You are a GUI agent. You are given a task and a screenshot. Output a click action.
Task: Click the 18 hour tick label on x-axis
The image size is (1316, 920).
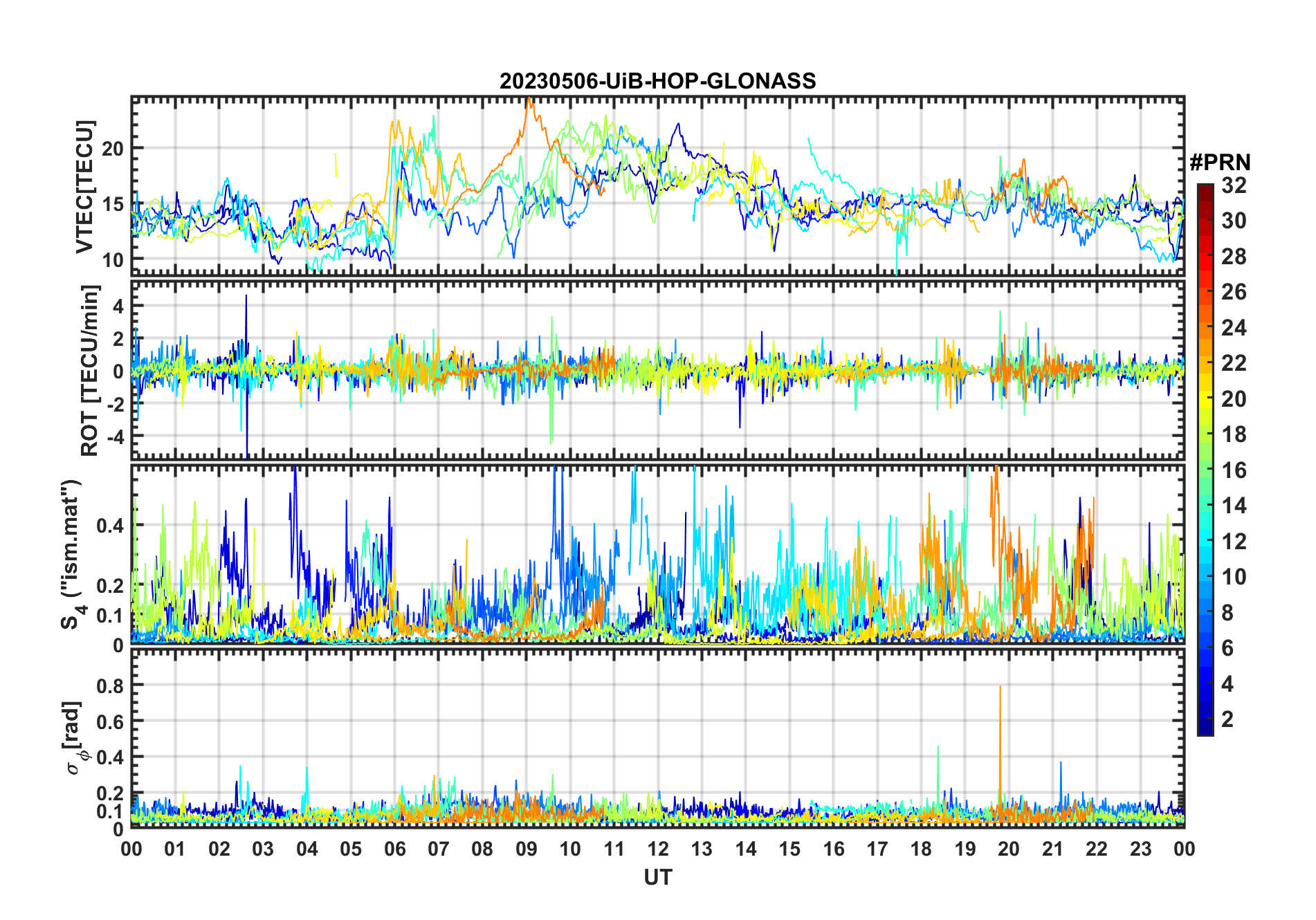(x=921, y=849)
